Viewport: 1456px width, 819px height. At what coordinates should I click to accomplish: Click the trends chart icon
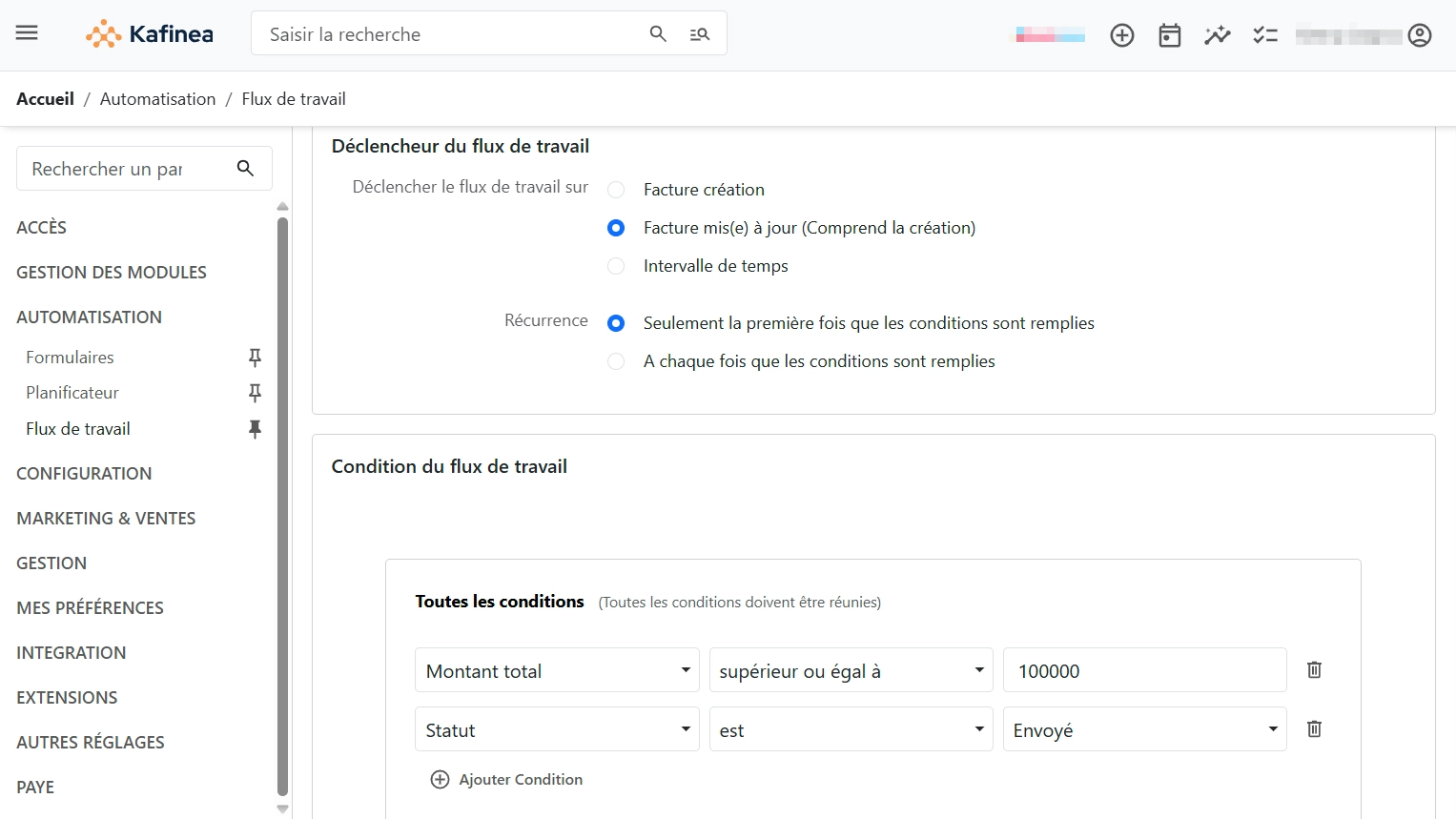pyautogui.click(x=1217, y=34)
